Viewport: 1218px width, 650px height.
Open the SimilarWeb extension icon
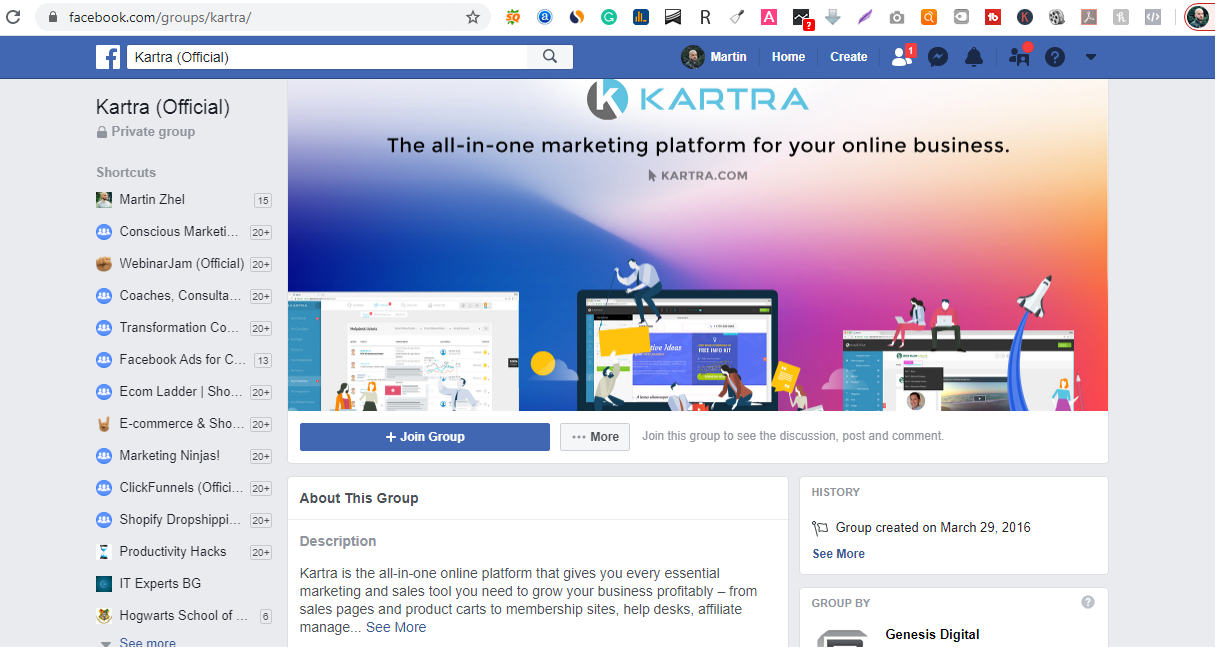click(x=577, y=17)
